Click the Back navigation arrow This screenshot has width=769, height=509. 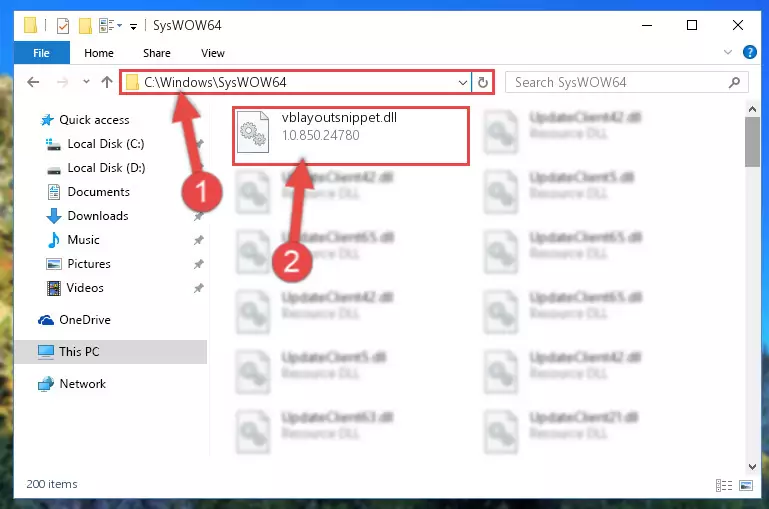click(33, 82)
